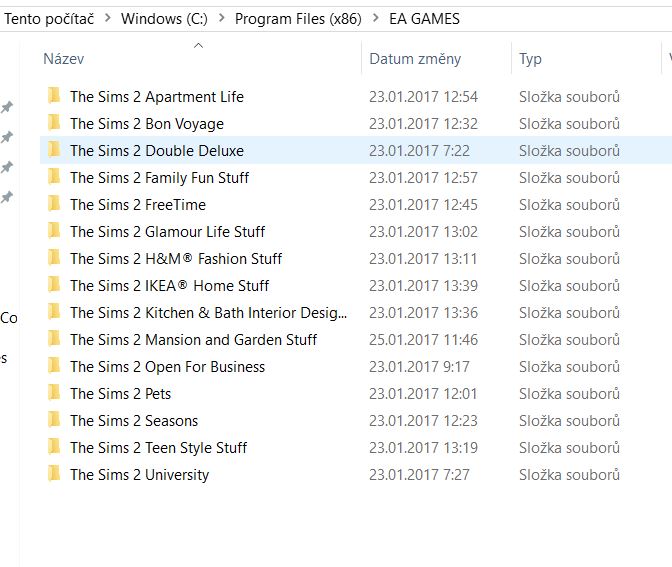Select The Sims 2 Open For Business

coord(167,367)
